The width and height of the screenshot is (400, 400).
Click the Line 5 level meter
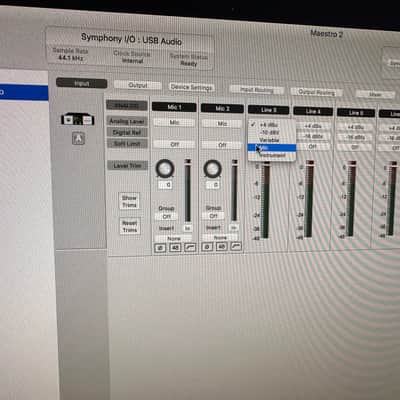click(x=351, y=199)
